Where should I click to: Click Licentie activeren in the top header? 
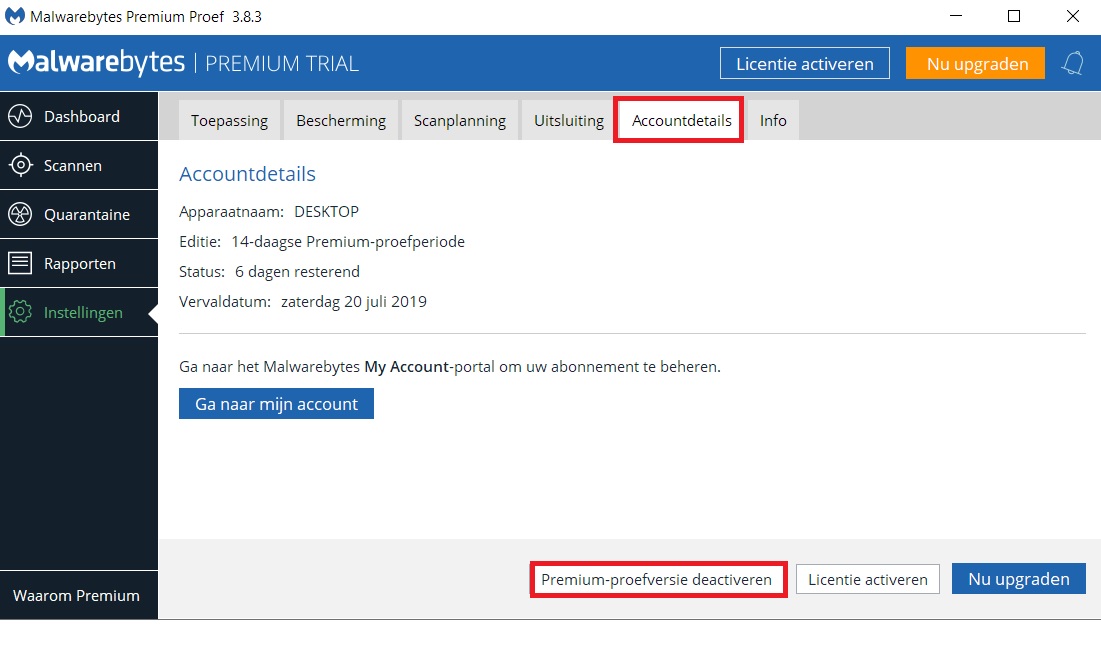[804, 63]
